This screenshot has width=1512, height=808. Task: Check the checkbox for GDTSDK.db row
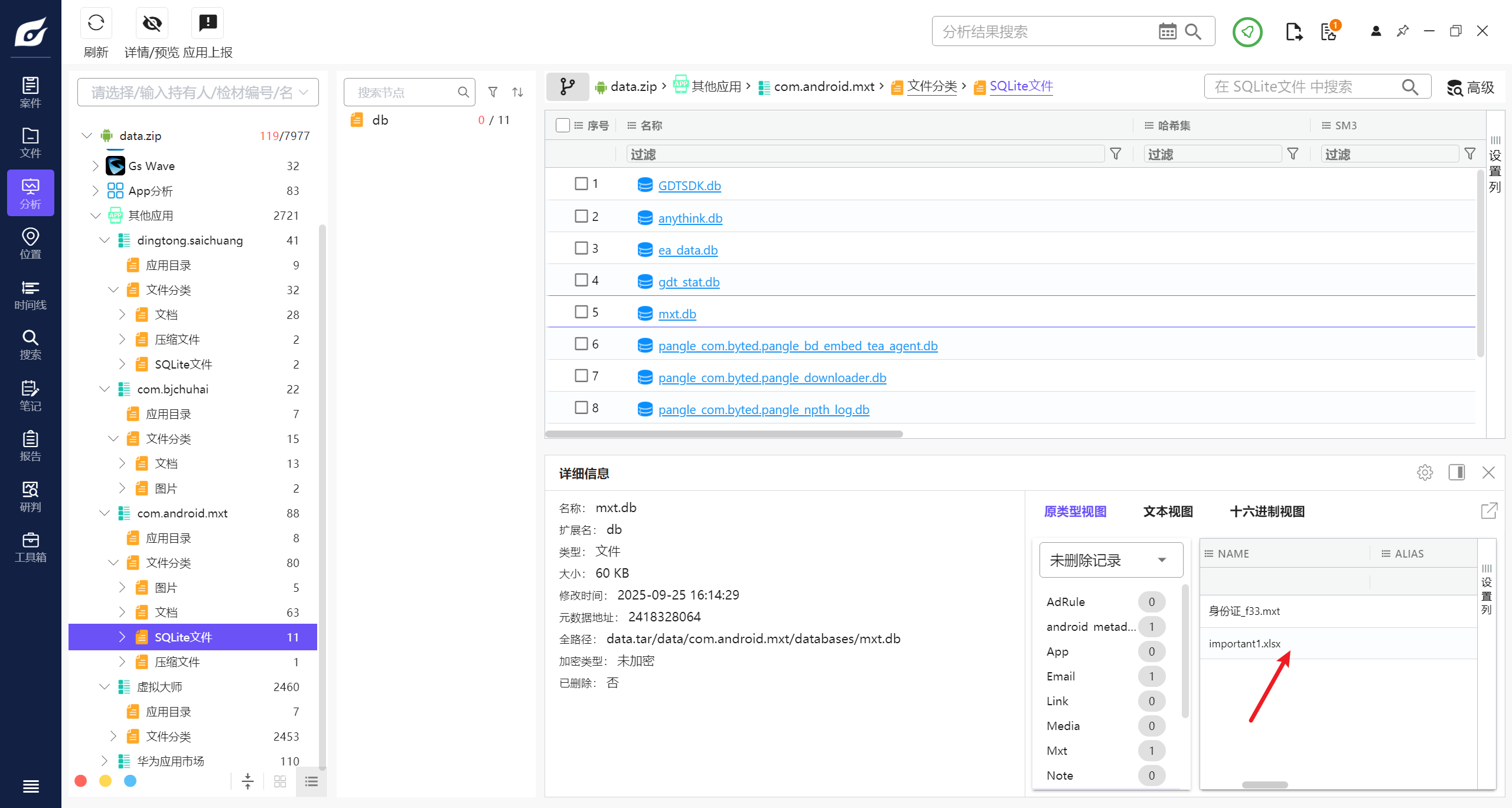581,184
